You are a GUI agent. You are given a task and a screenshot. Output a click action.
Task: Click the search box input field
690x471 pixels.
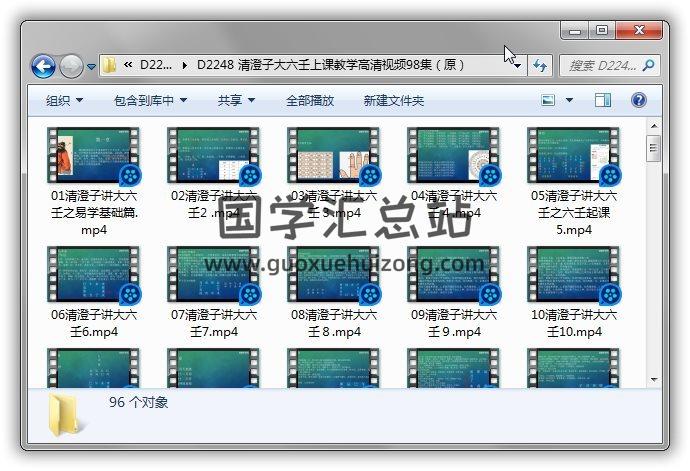coord(600,66)
